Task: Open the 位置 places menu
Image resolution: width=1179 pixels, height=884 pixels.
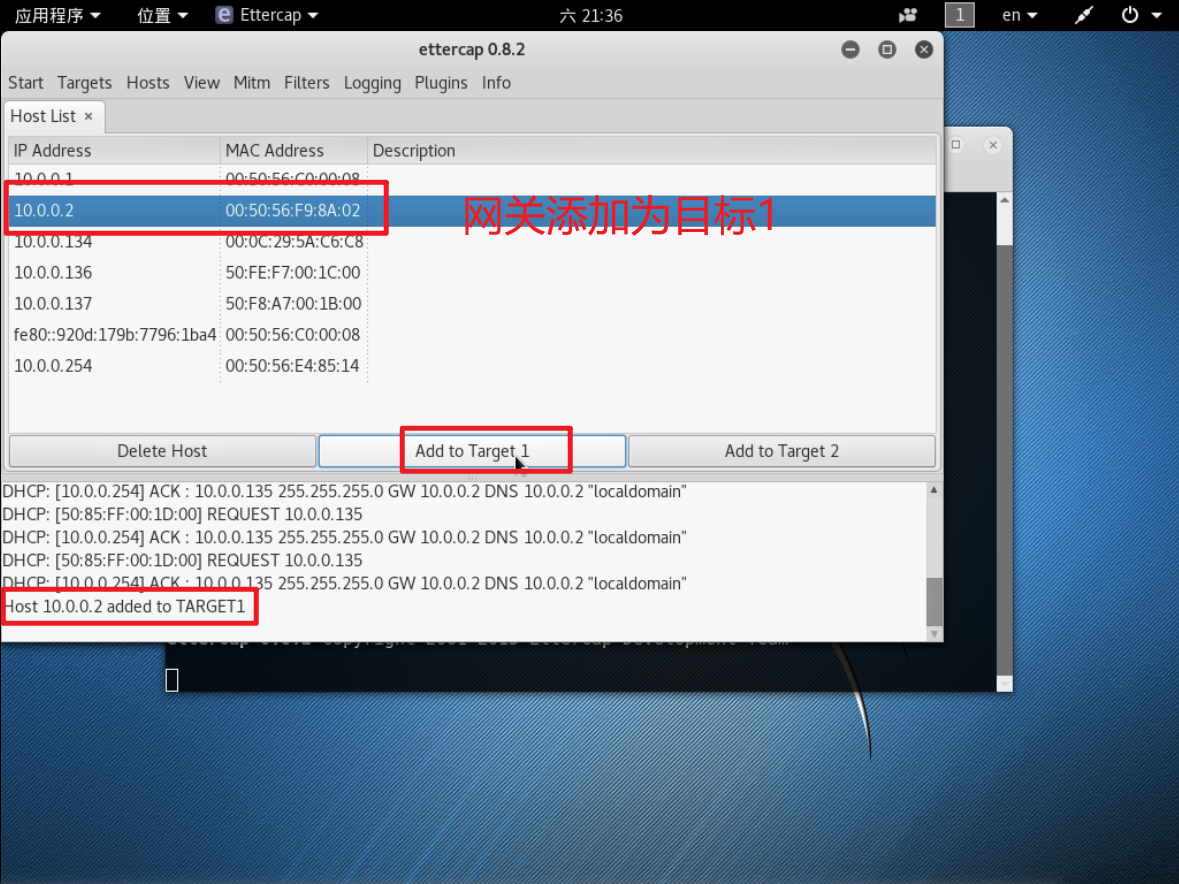Action: 162,15
